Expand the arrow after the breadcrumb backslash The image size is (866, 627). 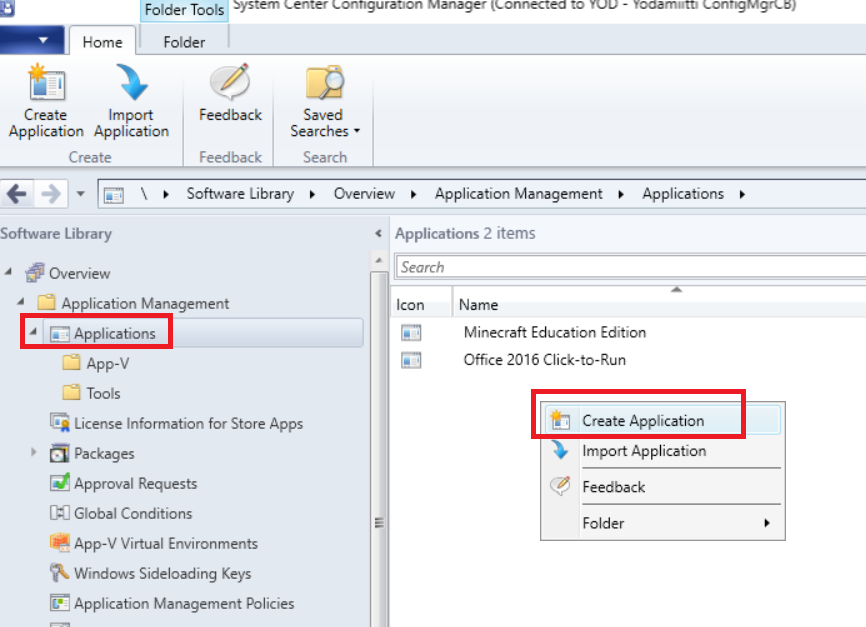[166, 194]
